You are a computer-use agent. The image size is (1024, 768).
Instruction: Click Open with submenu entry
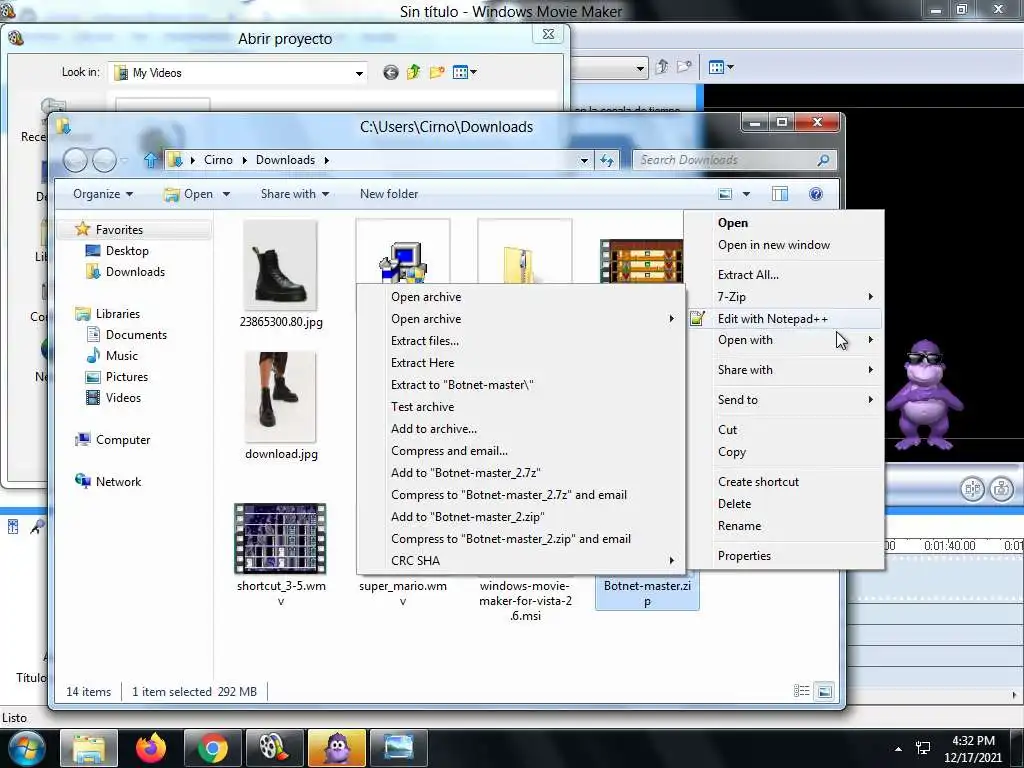[x=785, y=340]
